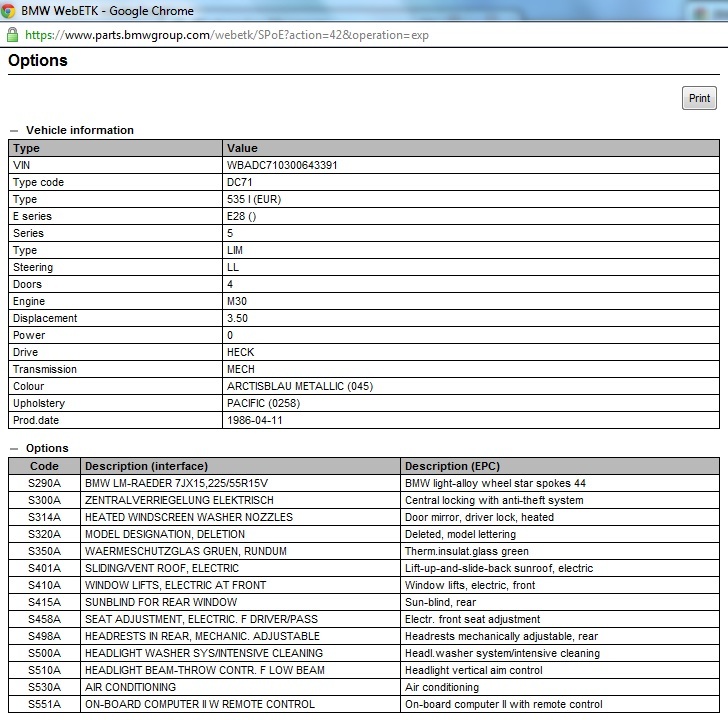Viewport: 728px width, 720px height.
Task: Click option code S551A
Action: pyautogui.click(x=44, y=705)
